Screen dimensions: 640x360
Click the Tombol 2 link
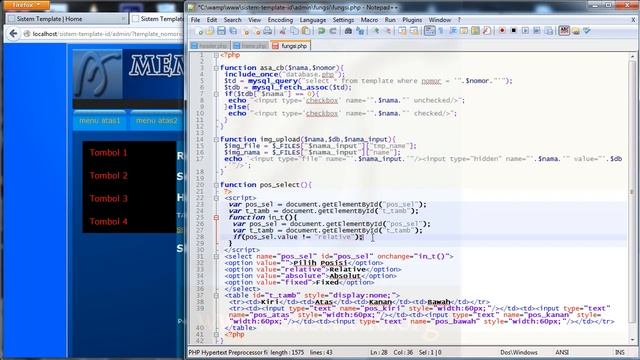click(x=109, y=176)
